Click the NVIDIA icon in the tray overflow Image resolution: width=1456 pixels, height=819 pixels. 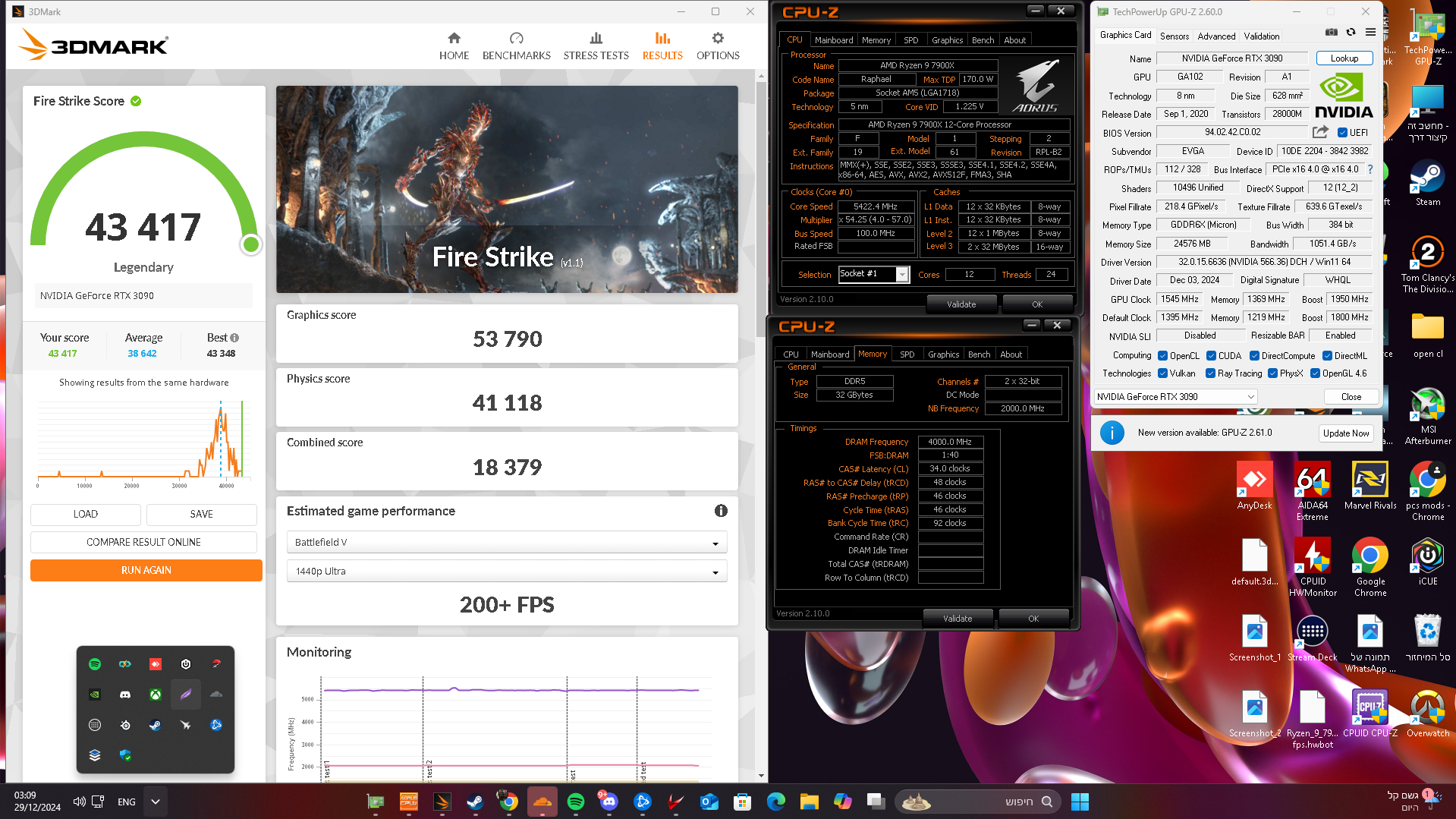(x=95, y=695)
